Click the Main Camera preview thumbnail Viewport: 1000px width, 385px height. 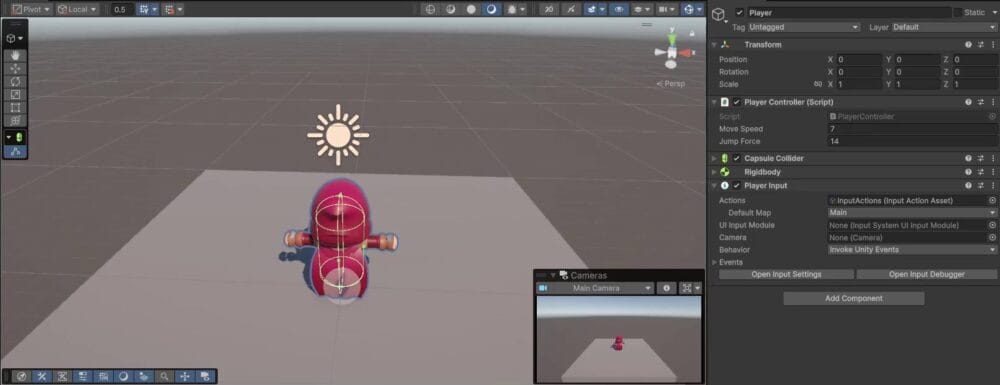[x=619, y=339]
